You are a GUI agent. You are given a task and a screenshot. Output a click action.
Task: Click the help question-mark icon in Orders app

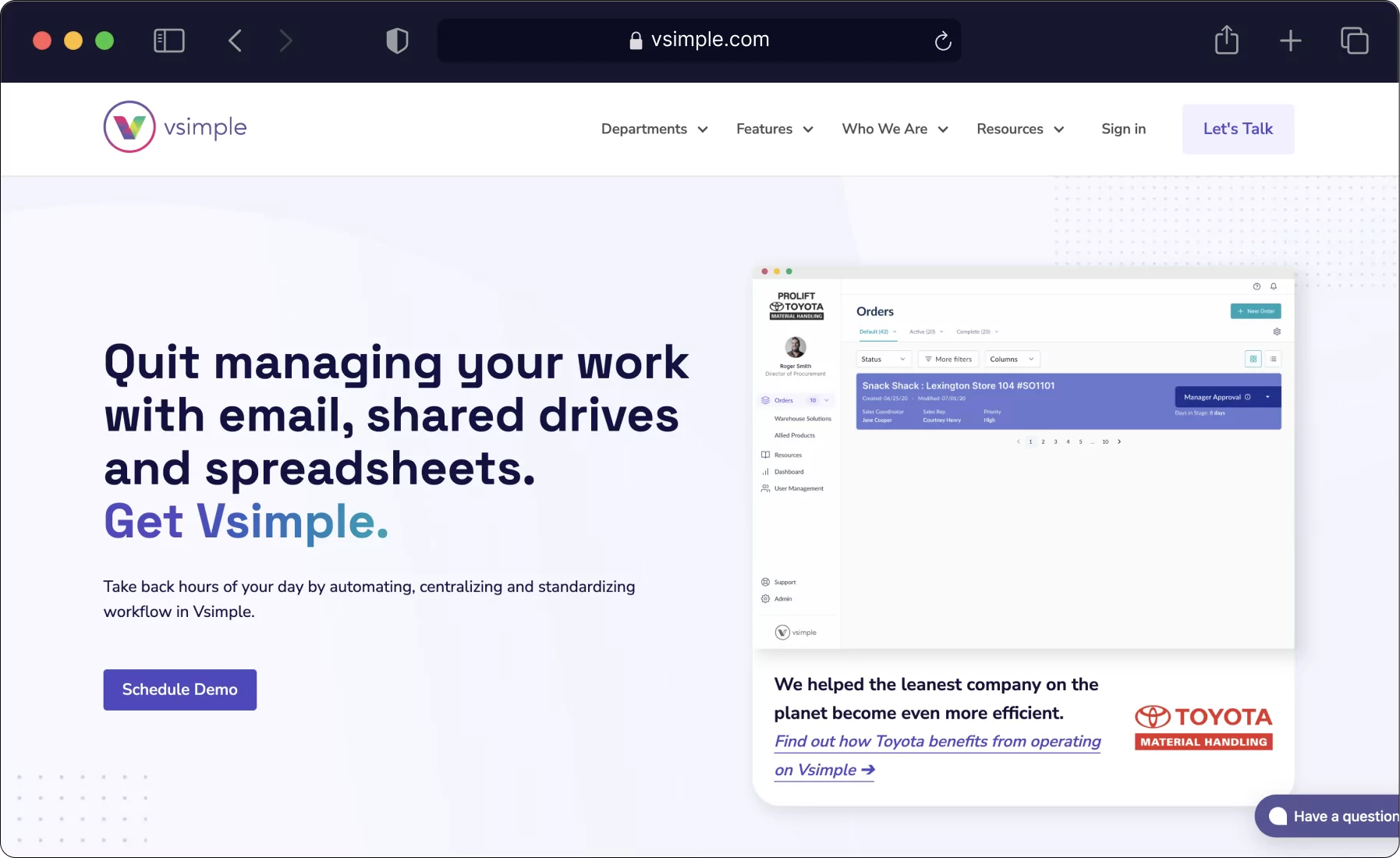click(x=1256, y=287)
